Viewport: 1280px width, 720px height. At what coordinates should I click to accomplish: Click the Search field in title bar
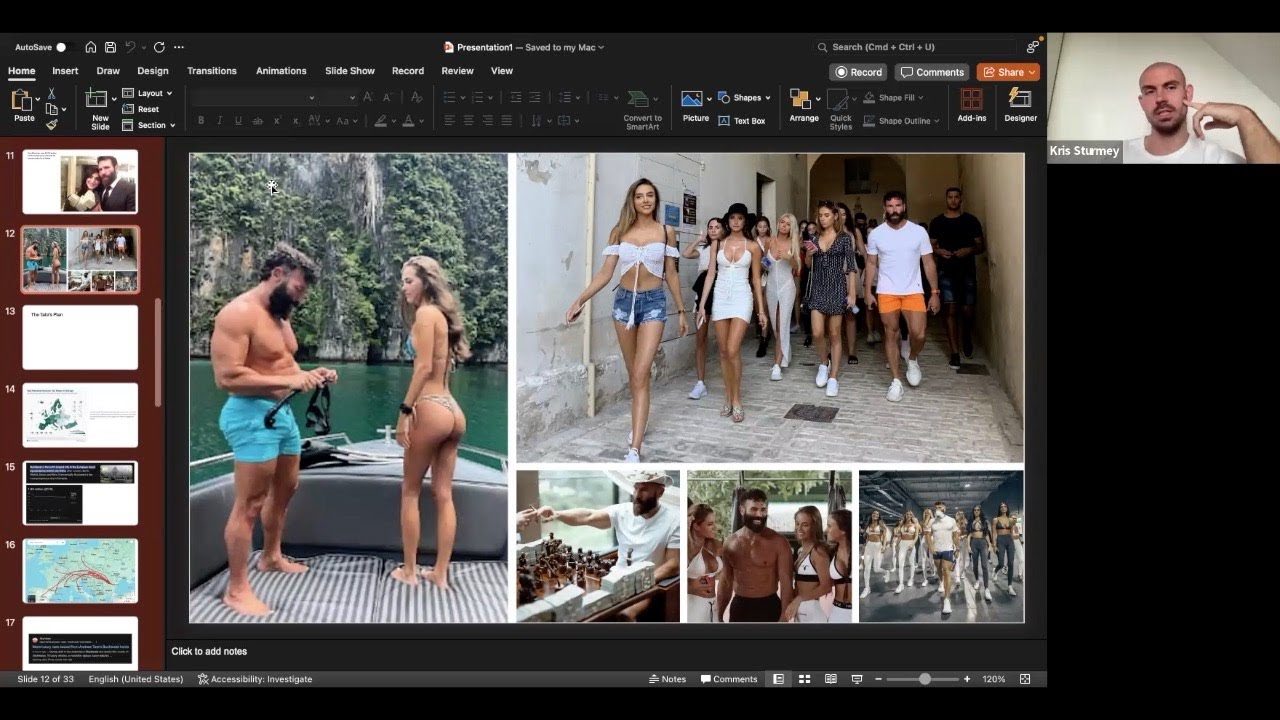coord(915,47)
